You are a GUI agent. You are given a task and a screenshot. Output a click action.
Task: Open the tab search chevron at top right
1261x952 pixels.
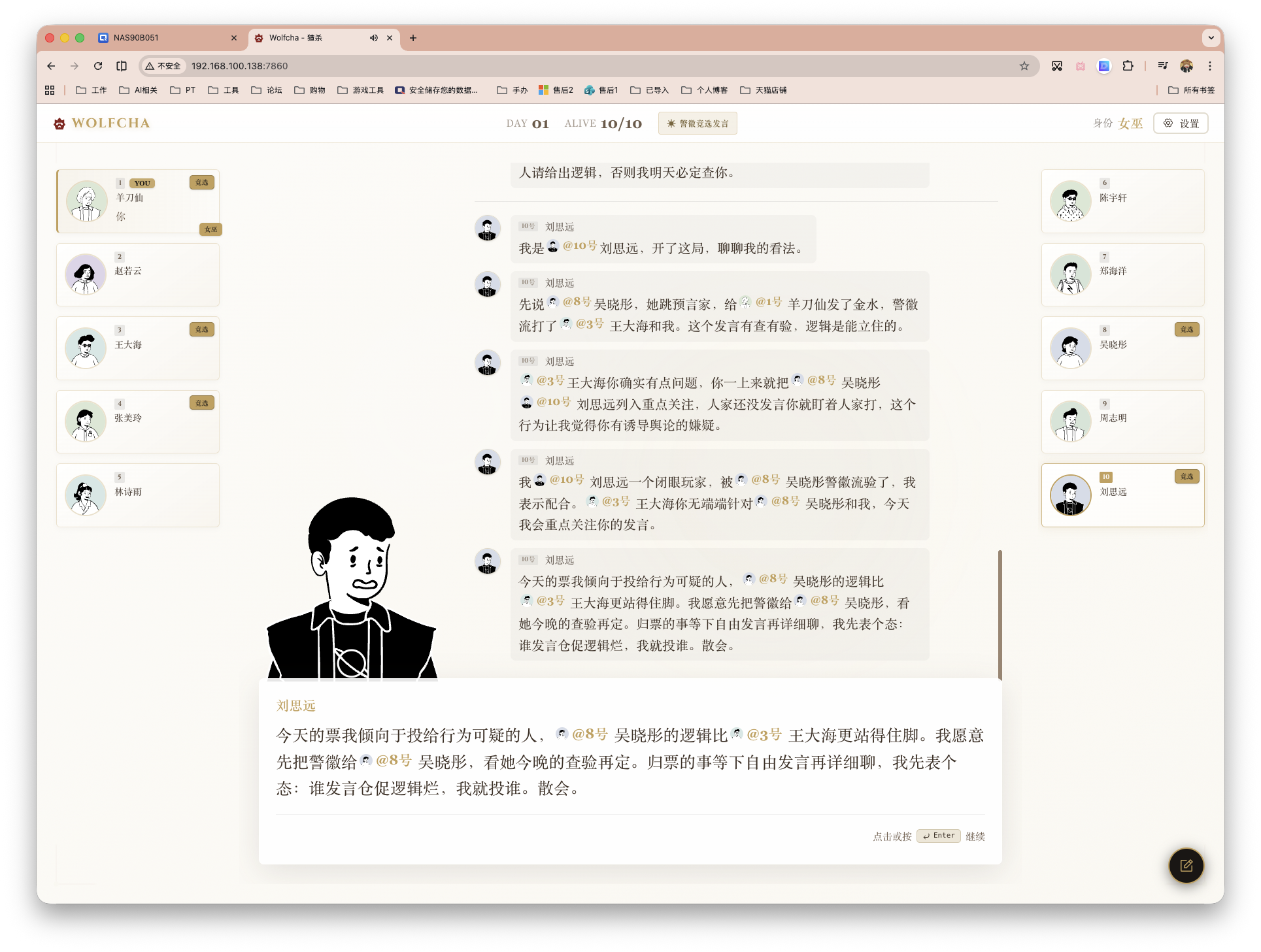1211,38
